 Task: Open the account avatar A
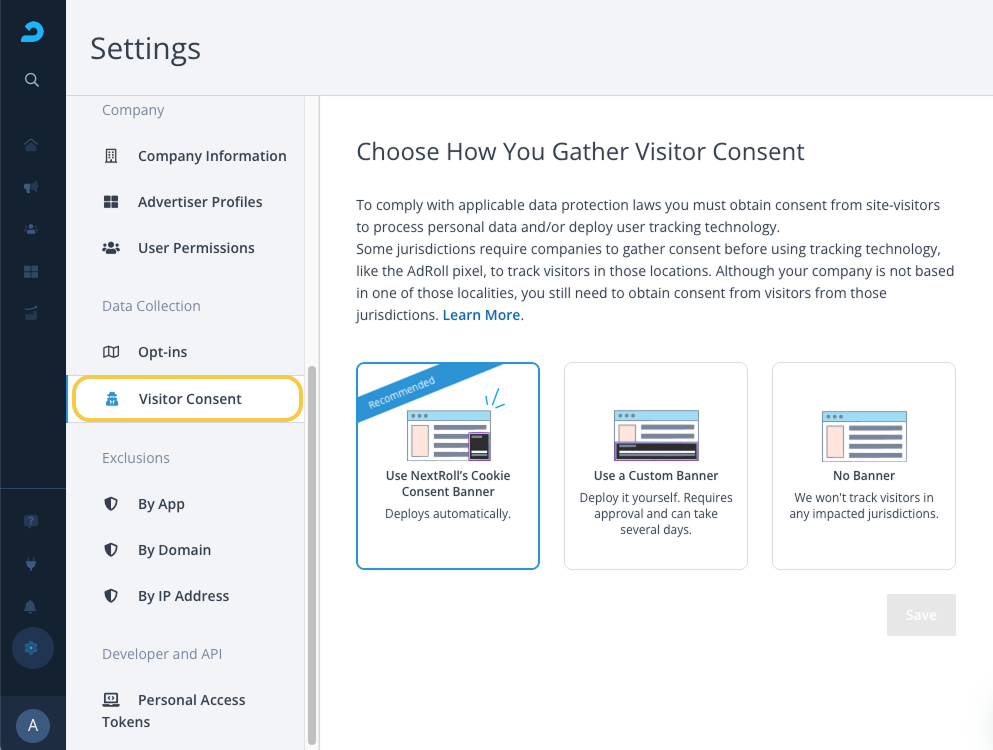pyautogui.click(x=33, y=725)
